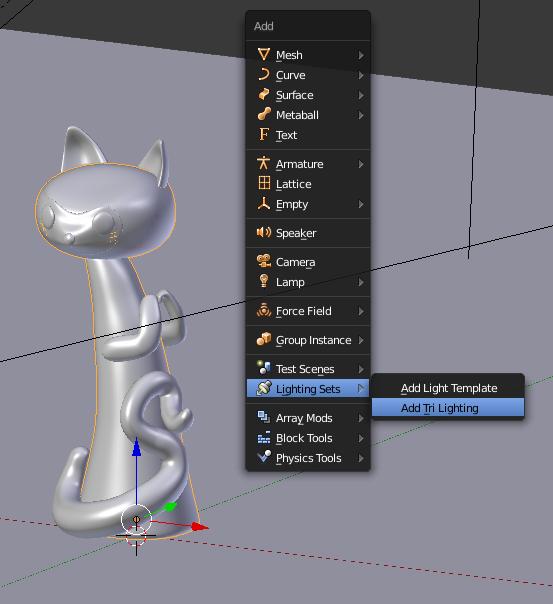553x604 pixels.
Task: Click the Lattice grid icon
Action: click(x=264, y=183)
